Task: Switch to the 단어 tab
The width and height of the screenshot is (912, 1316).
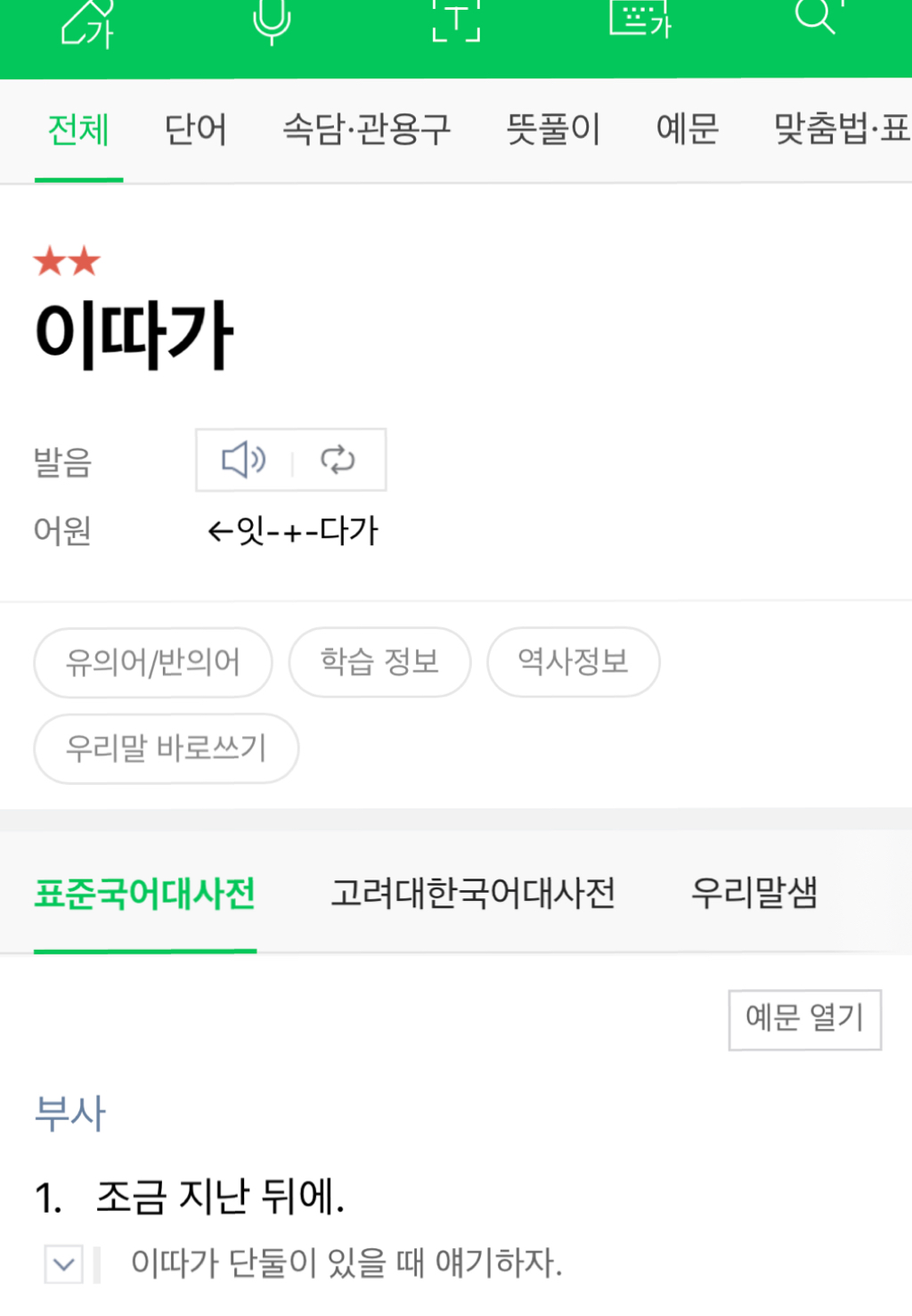Action: click(196, 131)
